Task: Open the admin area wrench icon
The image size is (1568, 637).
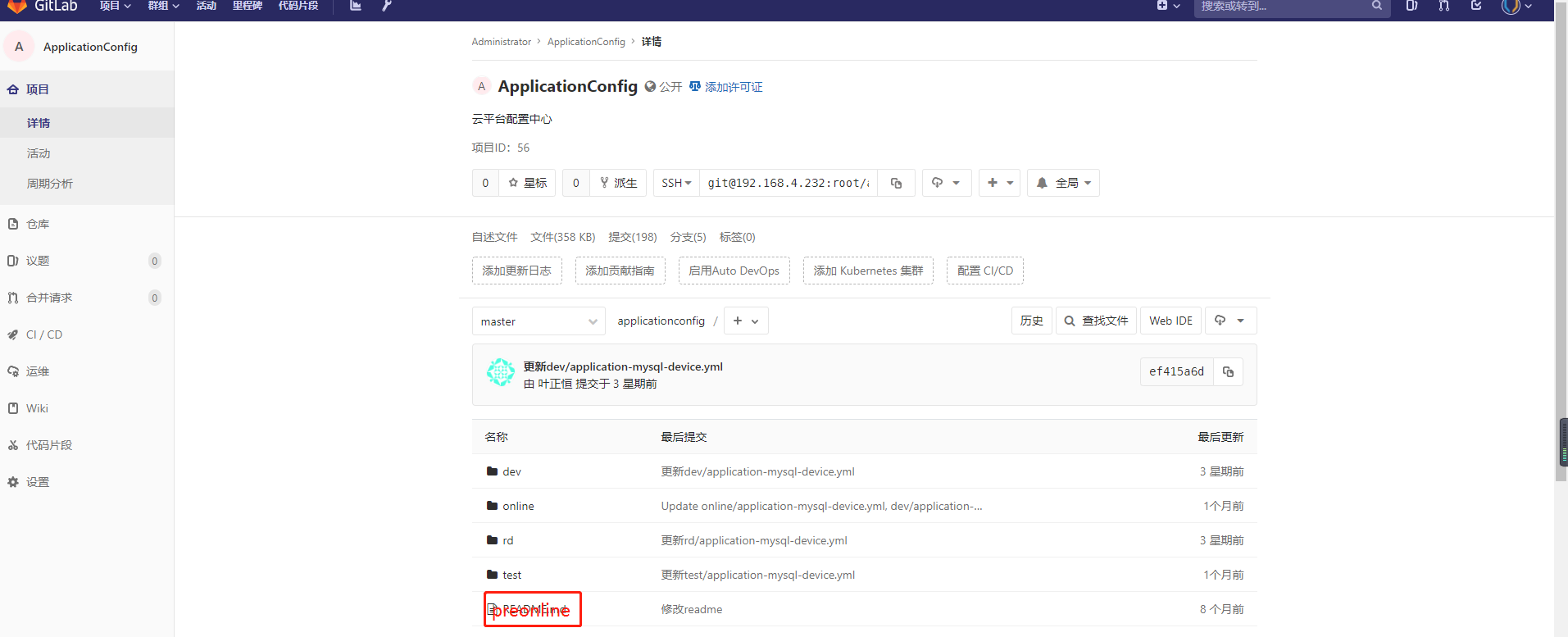Action: pos(387,6)
